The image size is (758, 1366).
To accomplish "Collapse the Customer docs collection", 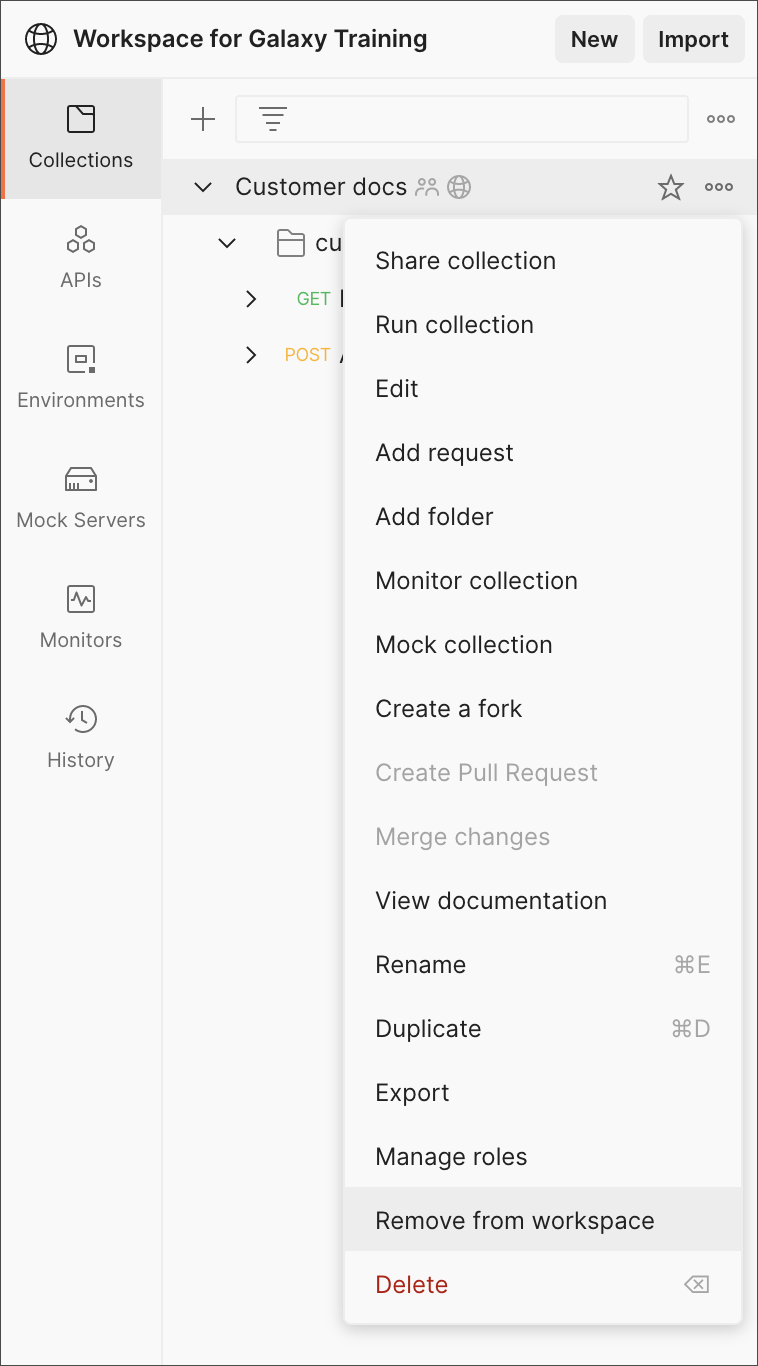I will pos(203,187).
